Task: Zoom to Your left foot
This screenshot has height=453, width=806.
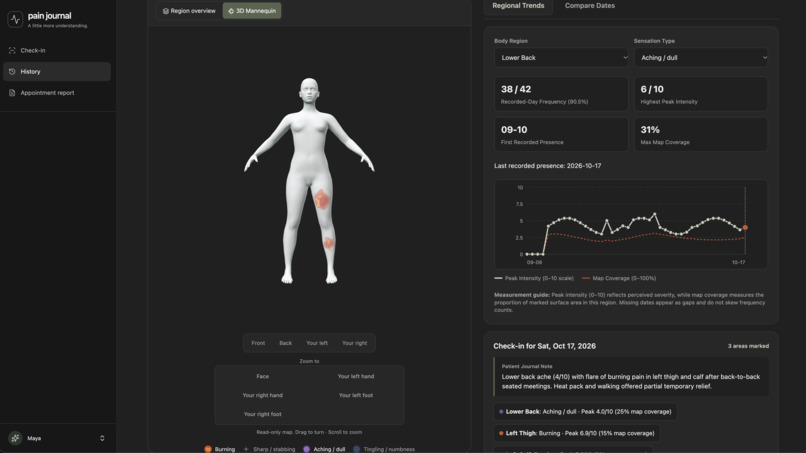Action: pyautogui.click(x=356, y=395)
